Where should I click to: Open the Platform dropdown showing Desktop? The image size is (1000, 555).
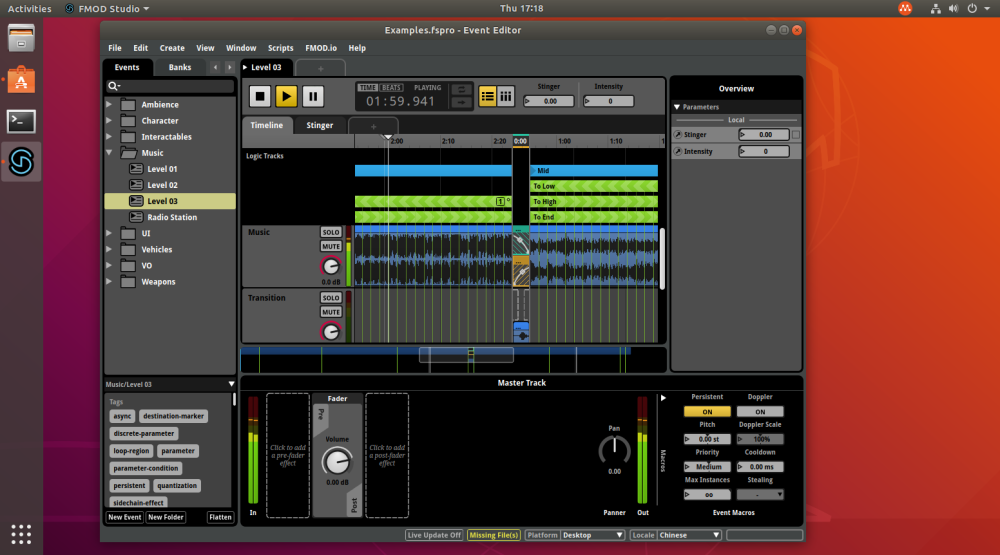coord(592,535)
